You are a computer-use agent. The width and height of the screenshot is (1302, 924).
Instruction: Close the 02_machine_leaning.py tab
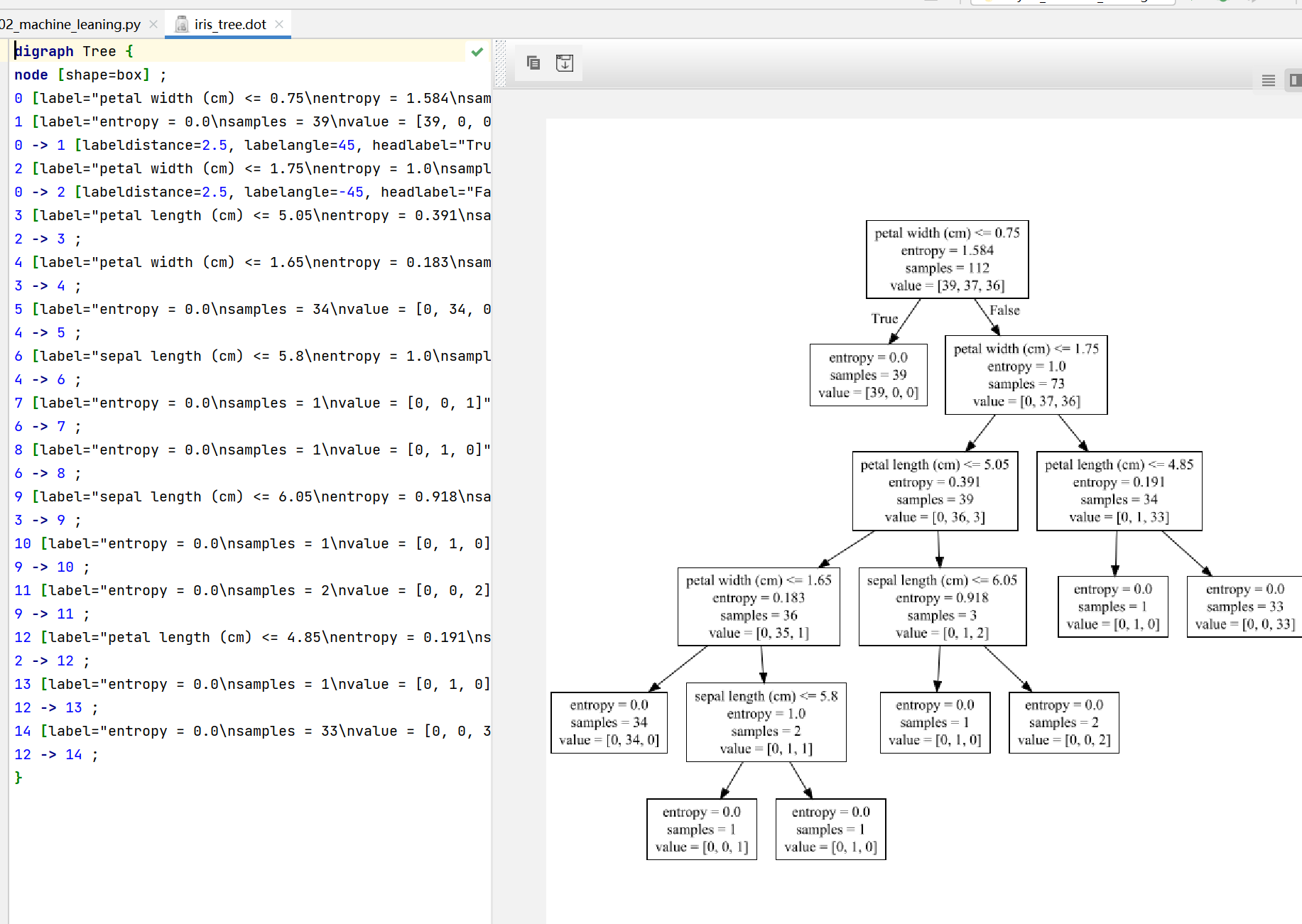click(153, 24)
